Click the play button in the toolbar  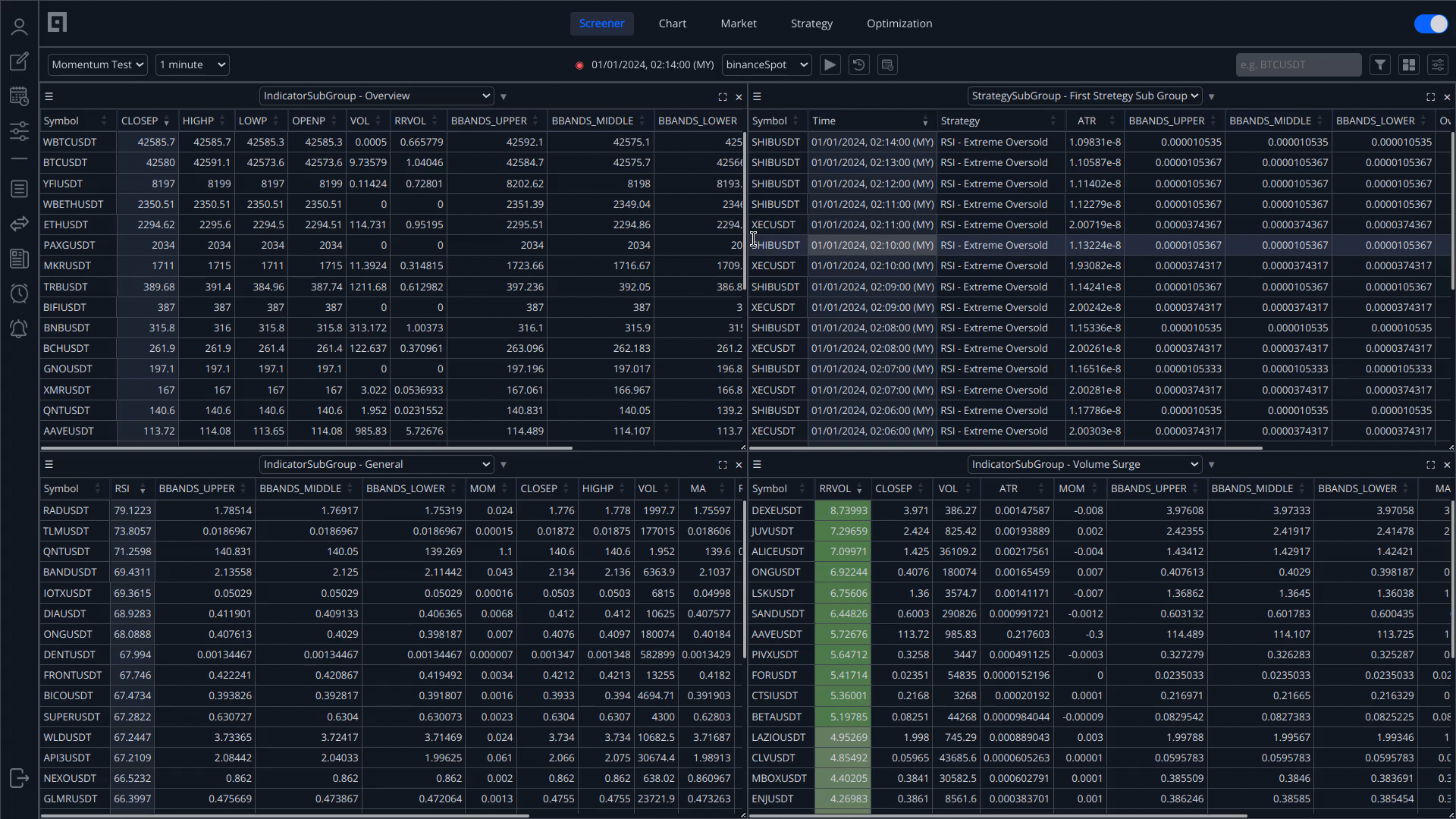[830, 65]
